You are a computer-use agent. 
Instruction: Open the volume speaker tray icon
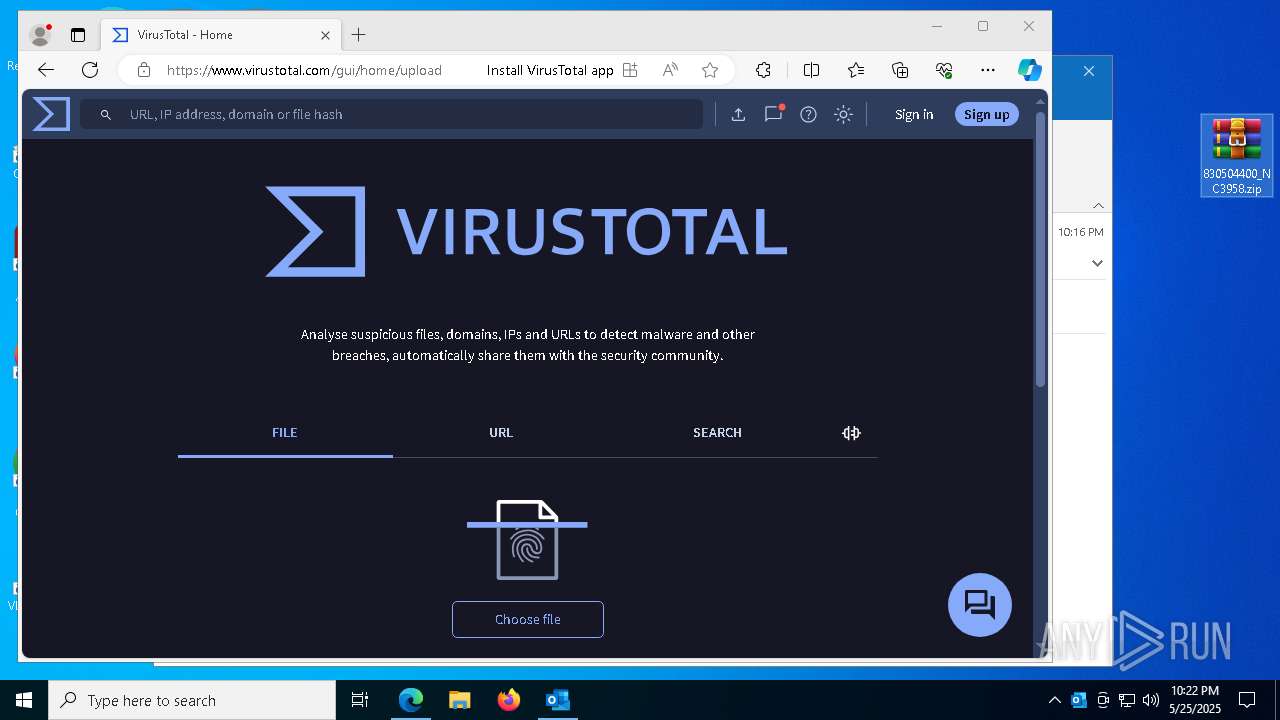(x=1151, y=700)
